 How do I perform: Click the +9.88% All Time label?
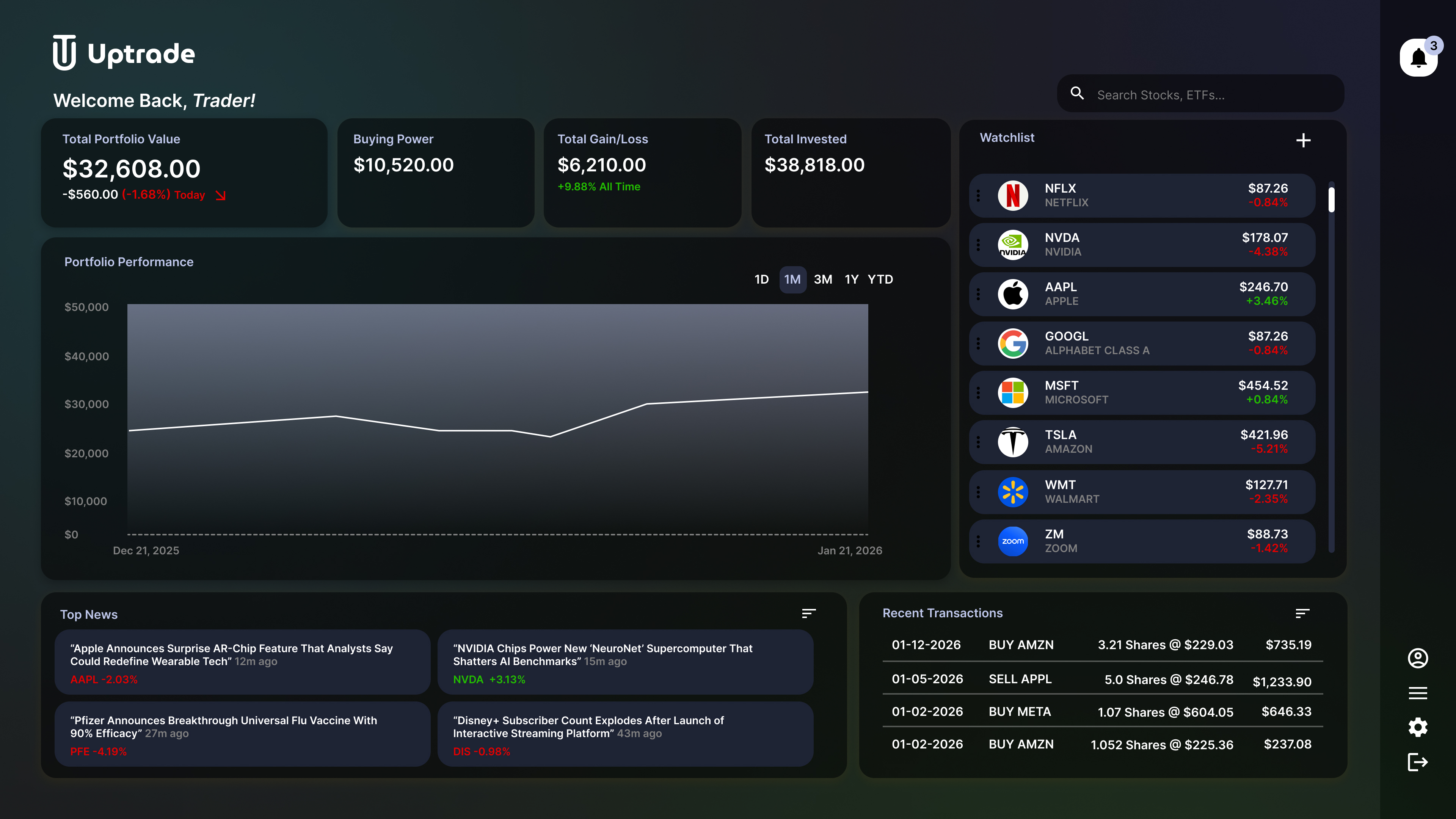[599, 187]
